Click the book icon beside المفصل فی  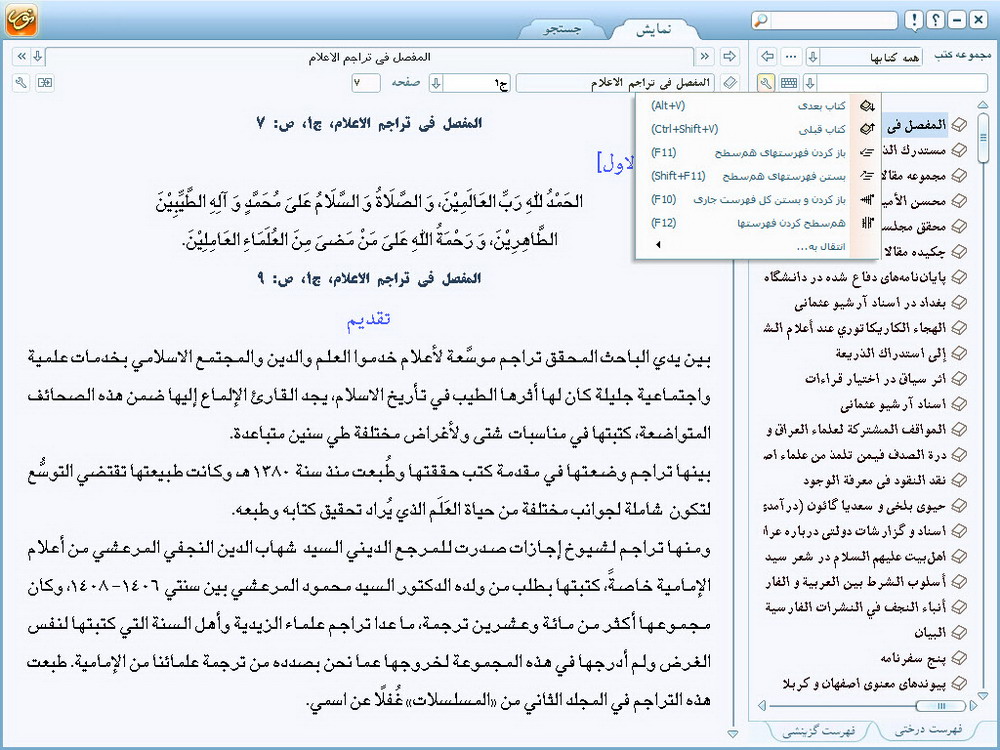click(959, 124)
